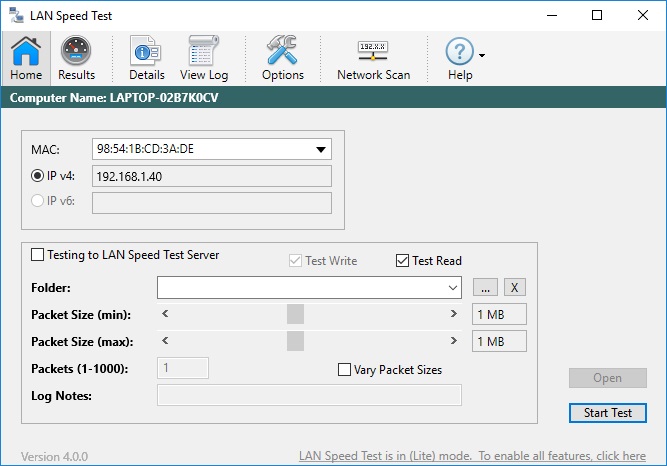This screenshot has width=667, height=466.
Task: Uncheck the Test Read checkbox
Action: click(x=402, y=260)
